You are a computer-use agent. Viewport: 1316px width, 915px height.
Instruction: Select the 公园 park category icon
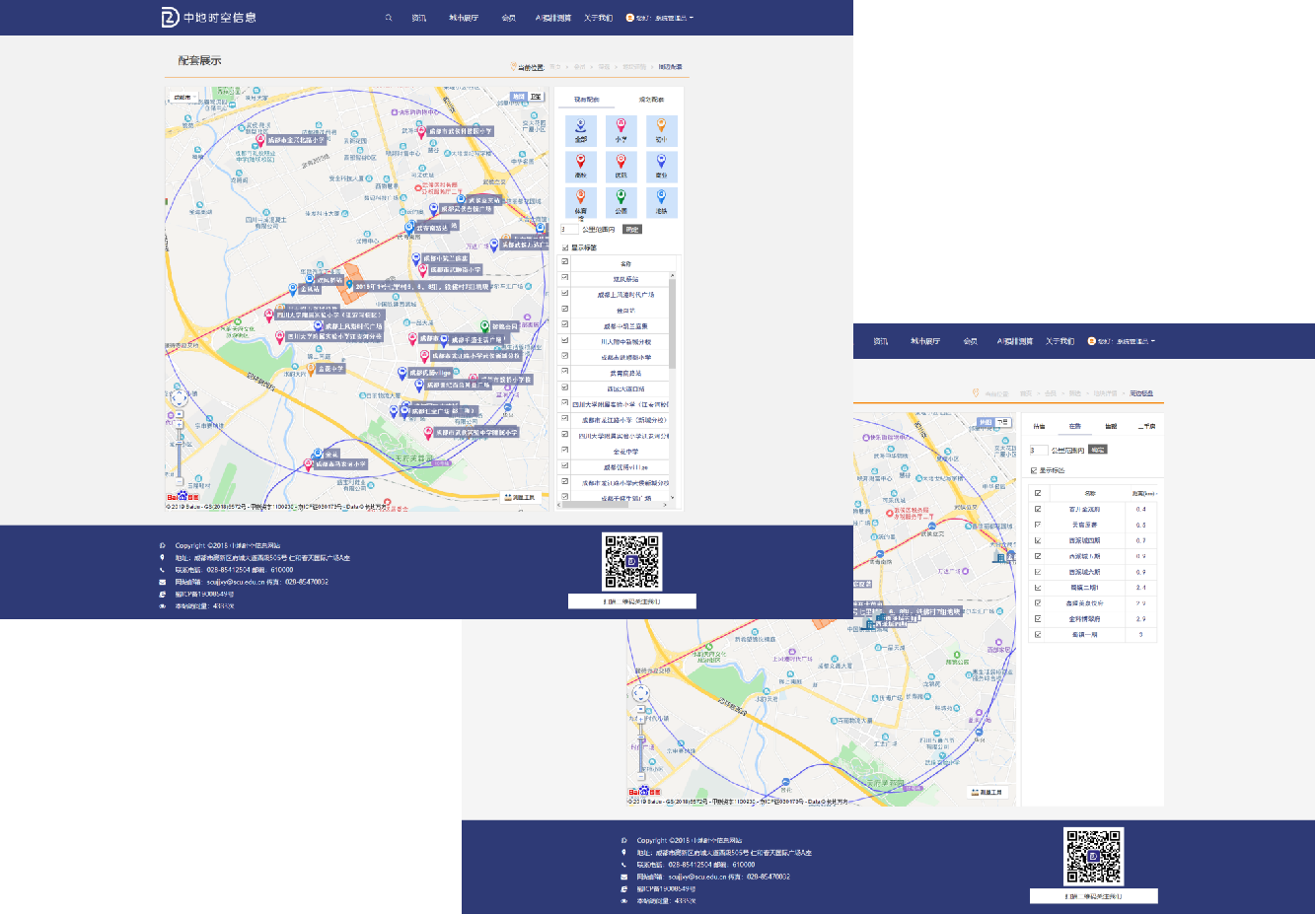[x=621, y=201]
